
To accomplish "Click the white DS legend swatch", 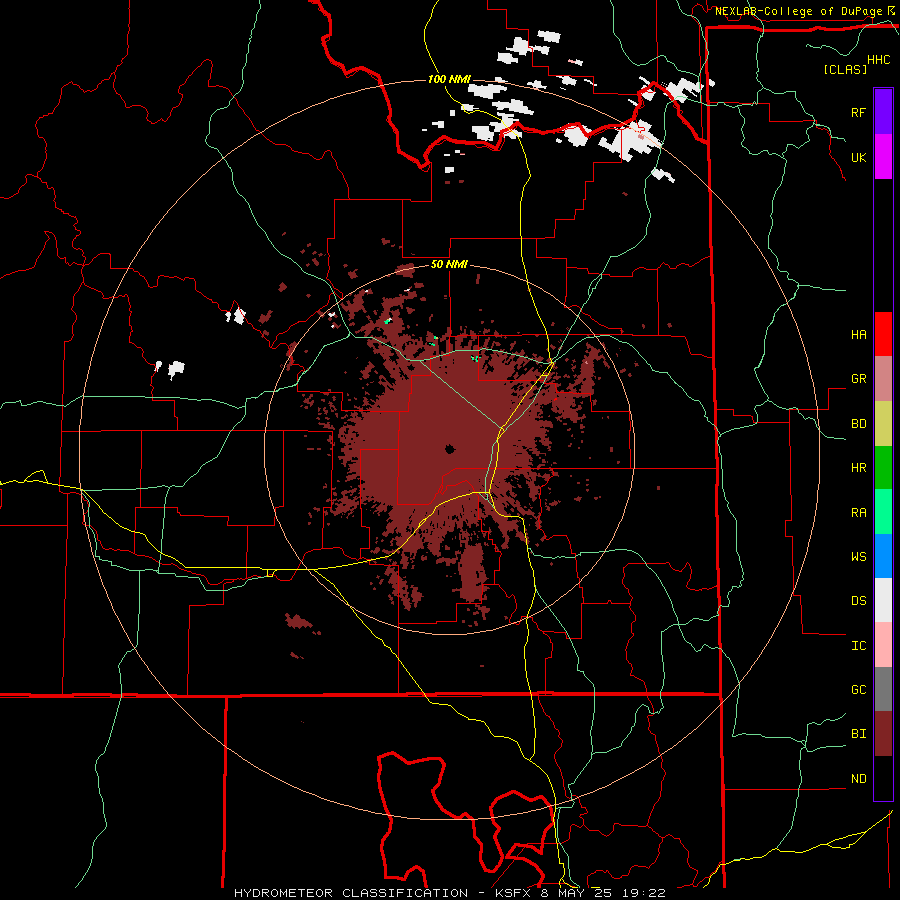I will pos(883,600).
